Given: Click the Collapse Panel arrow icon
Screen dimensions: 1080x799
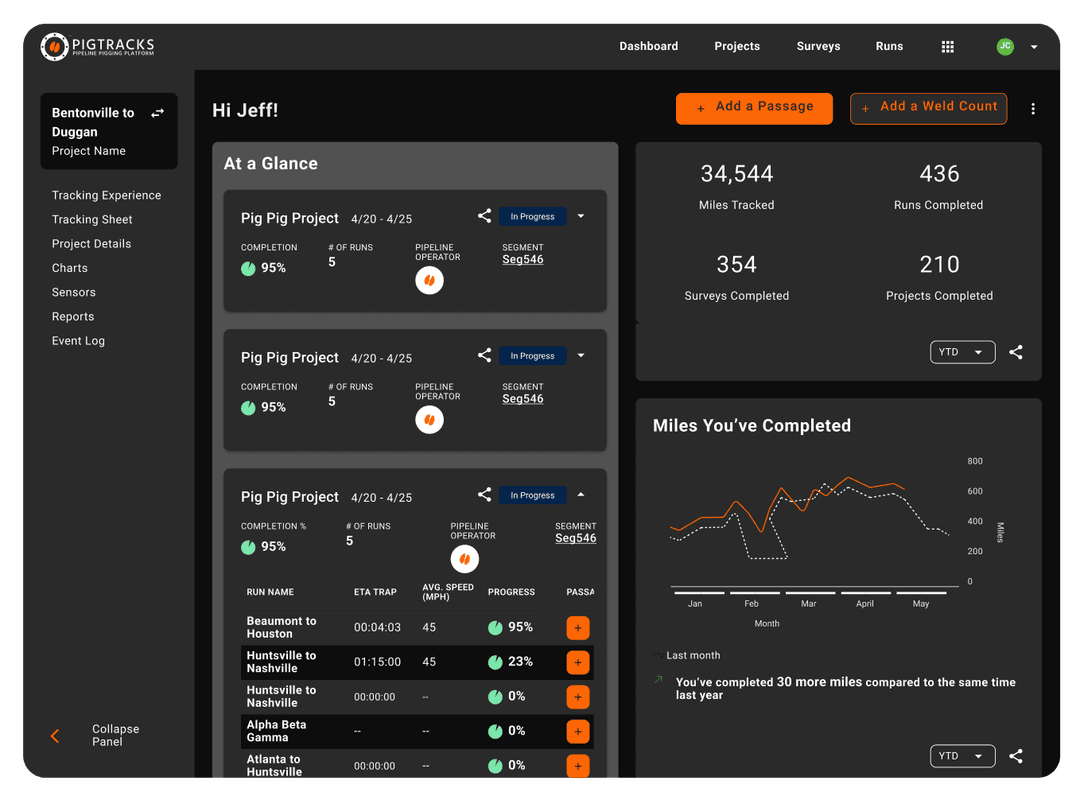Looking at the screenshot, I should [x=55, y=736].
